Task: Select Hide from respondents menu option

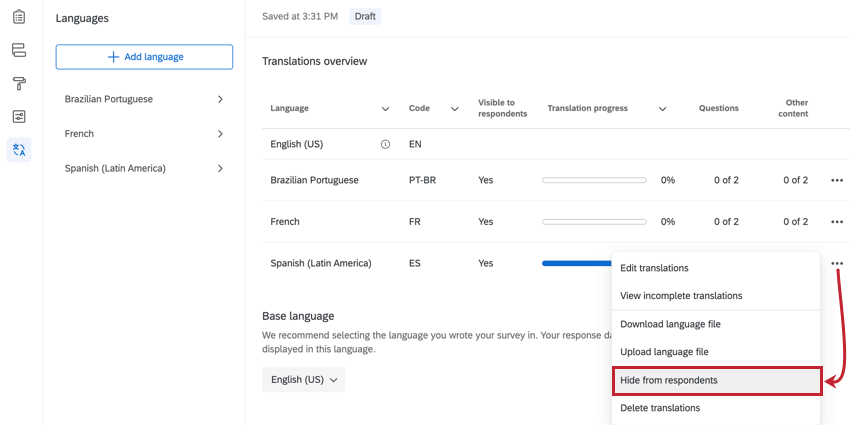Action: click(716, 380)
